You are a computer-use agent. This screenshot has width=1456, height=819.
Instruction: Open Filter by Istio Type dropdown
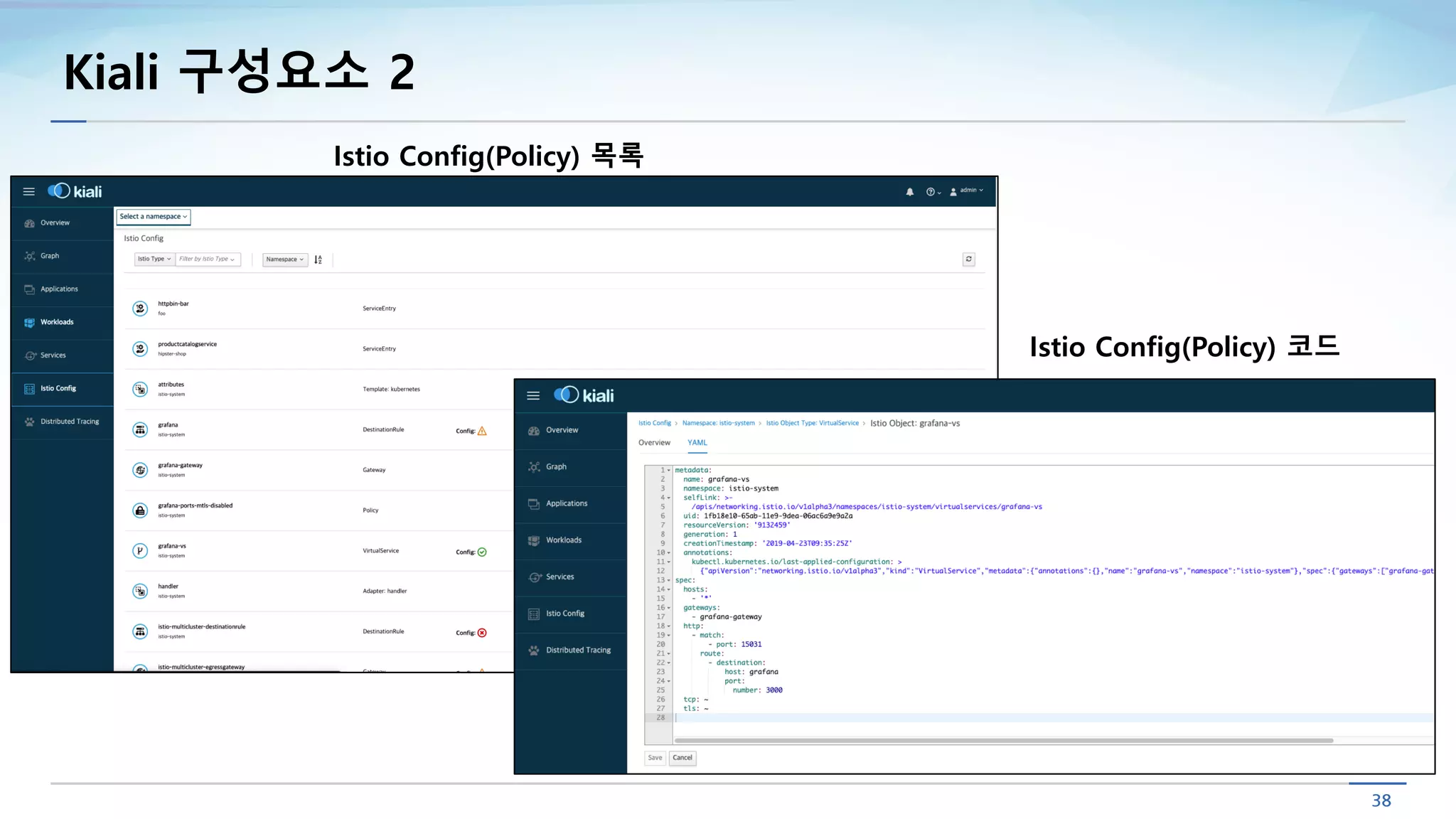click(208, 259)
